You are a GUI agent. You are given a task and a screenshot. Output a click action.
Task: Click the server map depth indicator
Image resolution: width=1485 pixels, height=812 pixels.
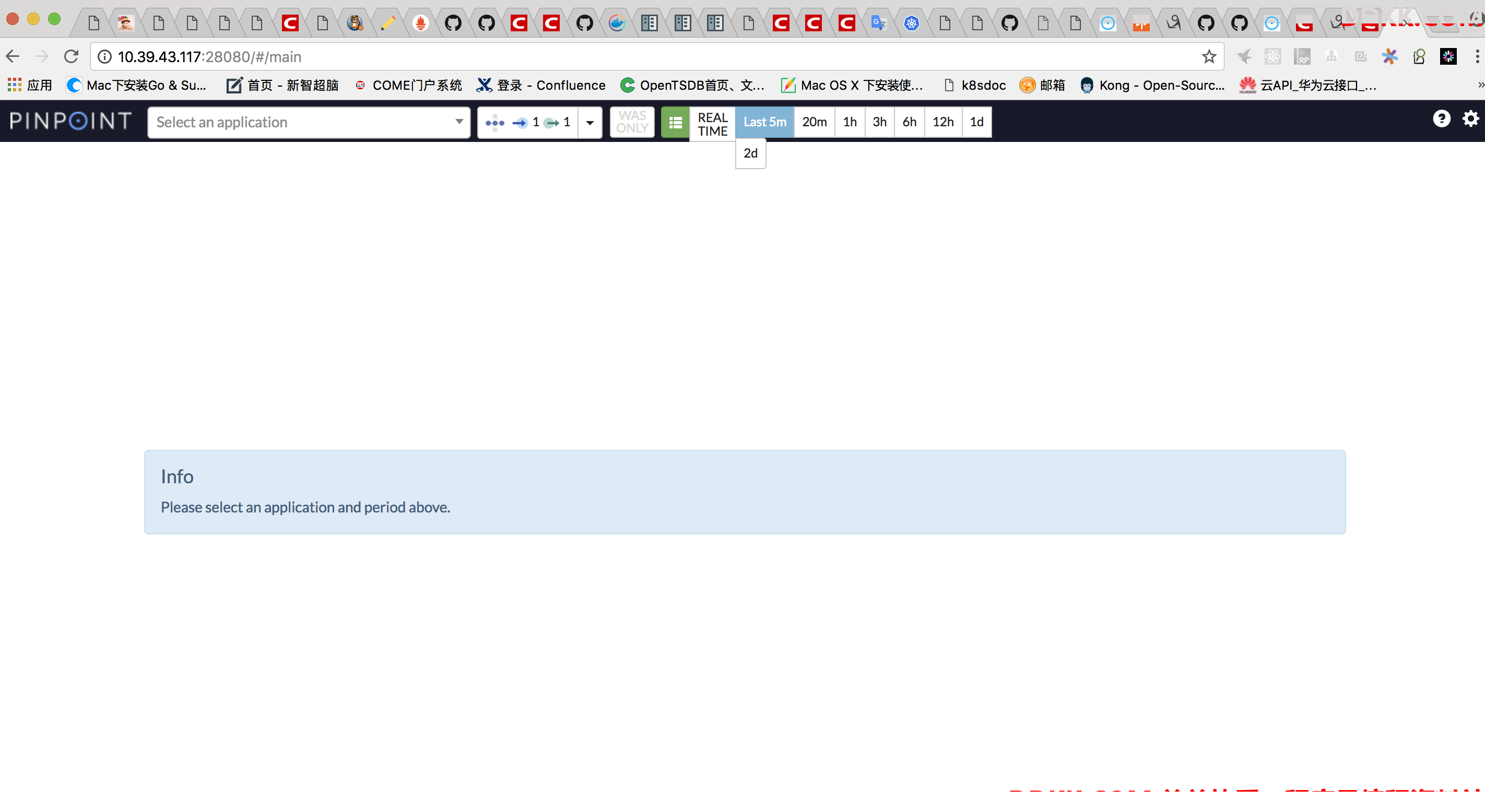(x=527, y=122)
